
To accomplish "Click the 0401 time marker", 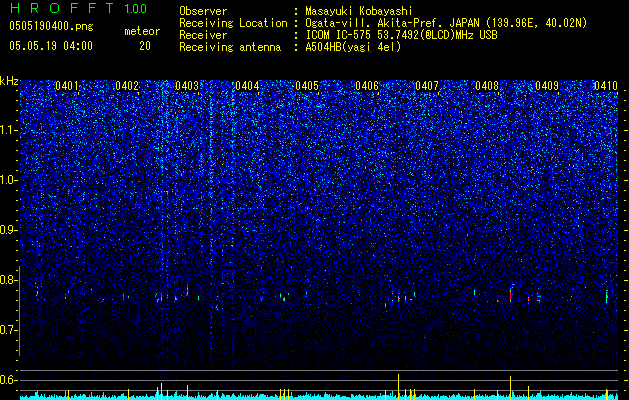I will (67, 85).
